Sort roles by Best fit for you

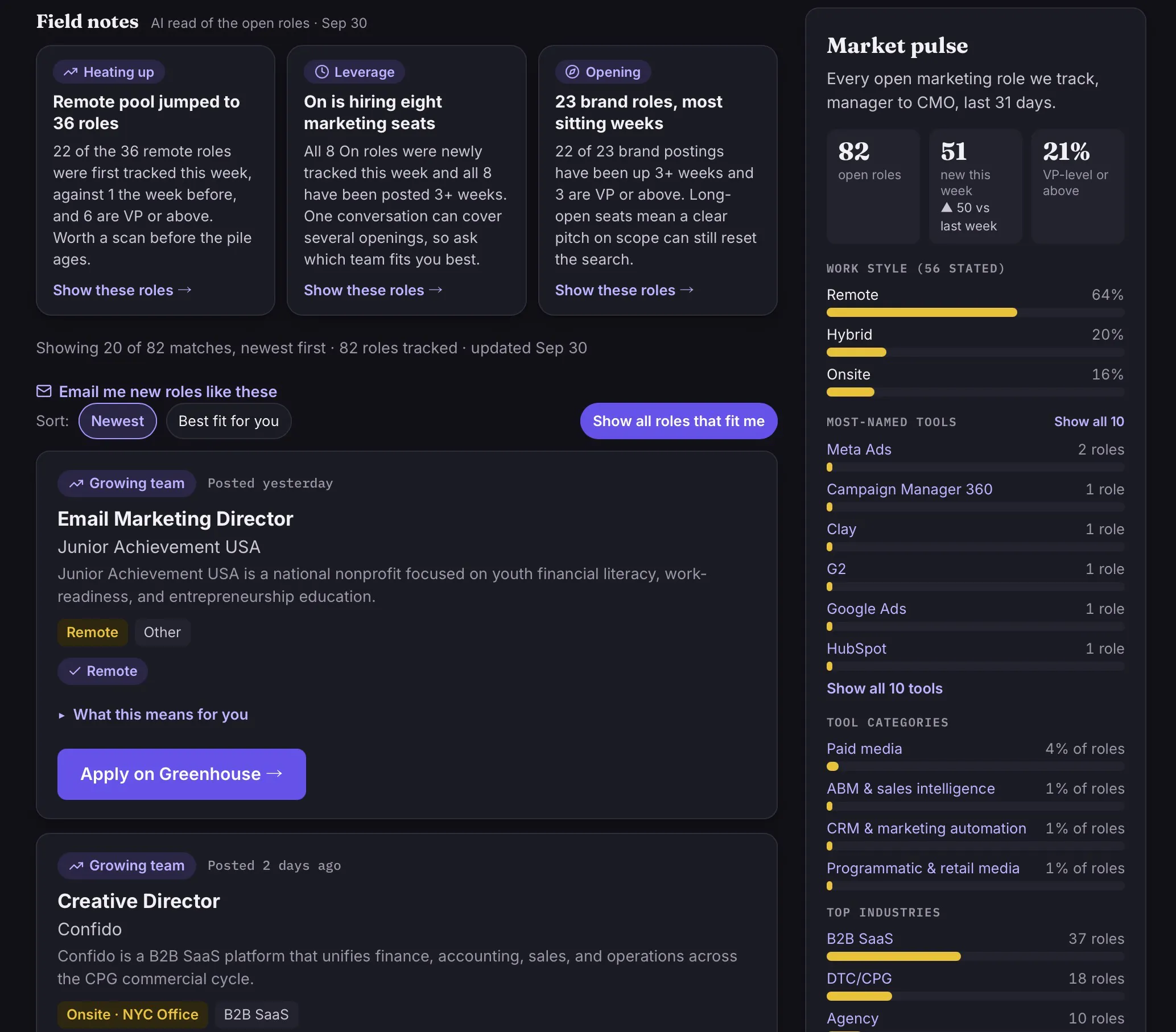click(x=228, y=421)
